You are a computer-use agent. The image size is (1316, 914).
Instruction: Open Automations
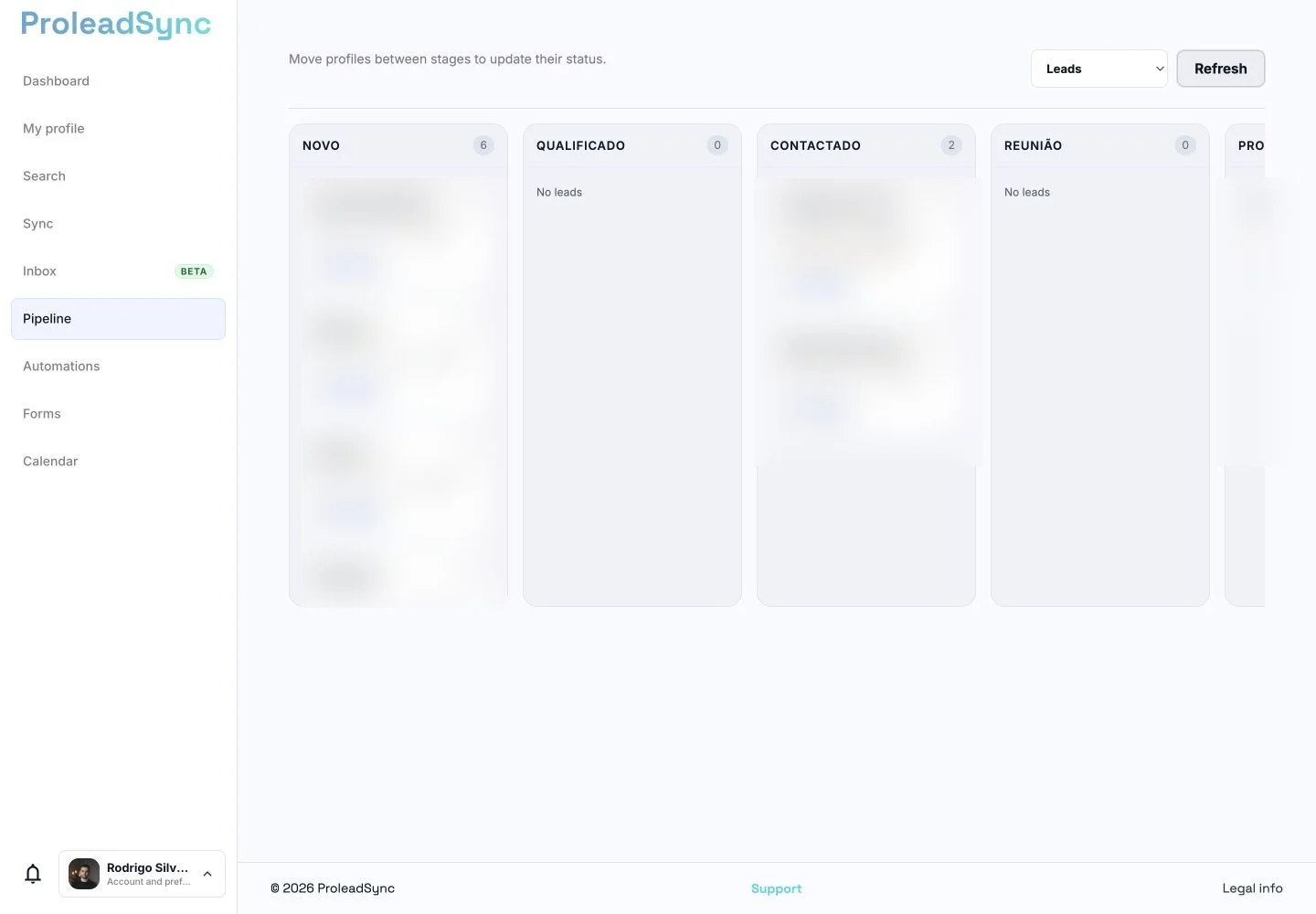[x=61, y=367]
